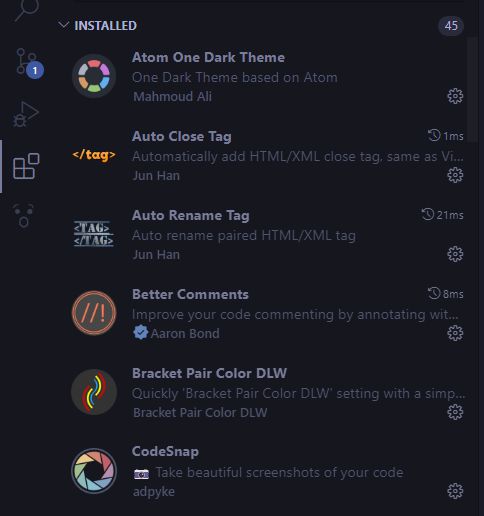Select the Extensions icon in activity bar

coord(26,166)
